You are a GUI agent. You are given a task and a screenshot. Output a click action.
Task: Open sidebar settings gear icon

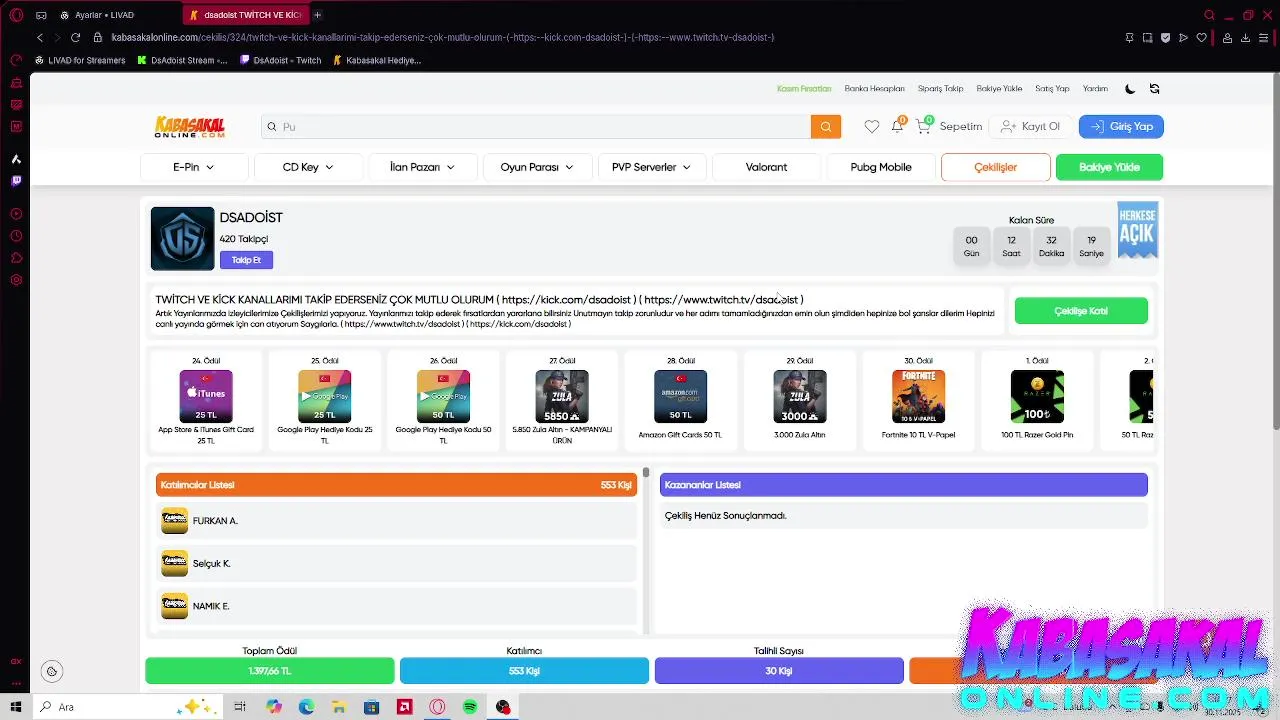[x=16, y=280]
